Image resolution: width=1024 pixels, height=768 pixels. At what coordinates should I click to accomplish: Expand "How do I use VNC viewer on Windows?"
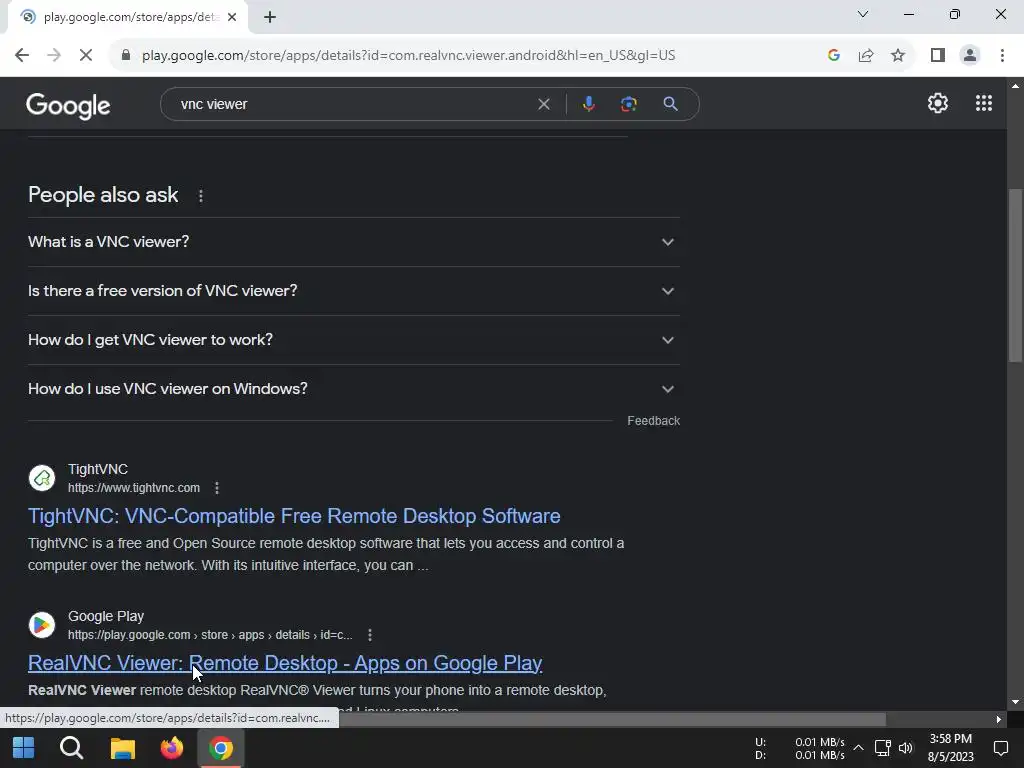coord(354,389)
